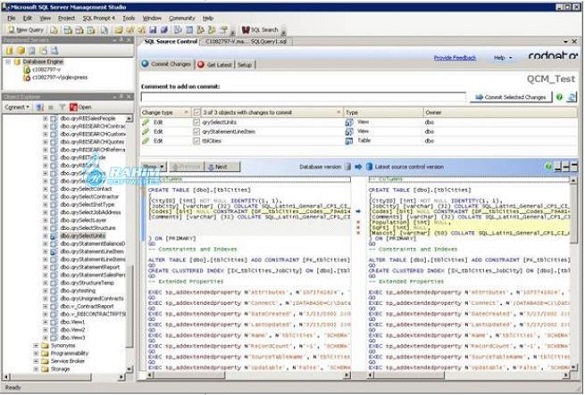Screen dimensions: 585x395
Task: Open the Connect dropdown in Object Explorer
Action: pos(17,107)
